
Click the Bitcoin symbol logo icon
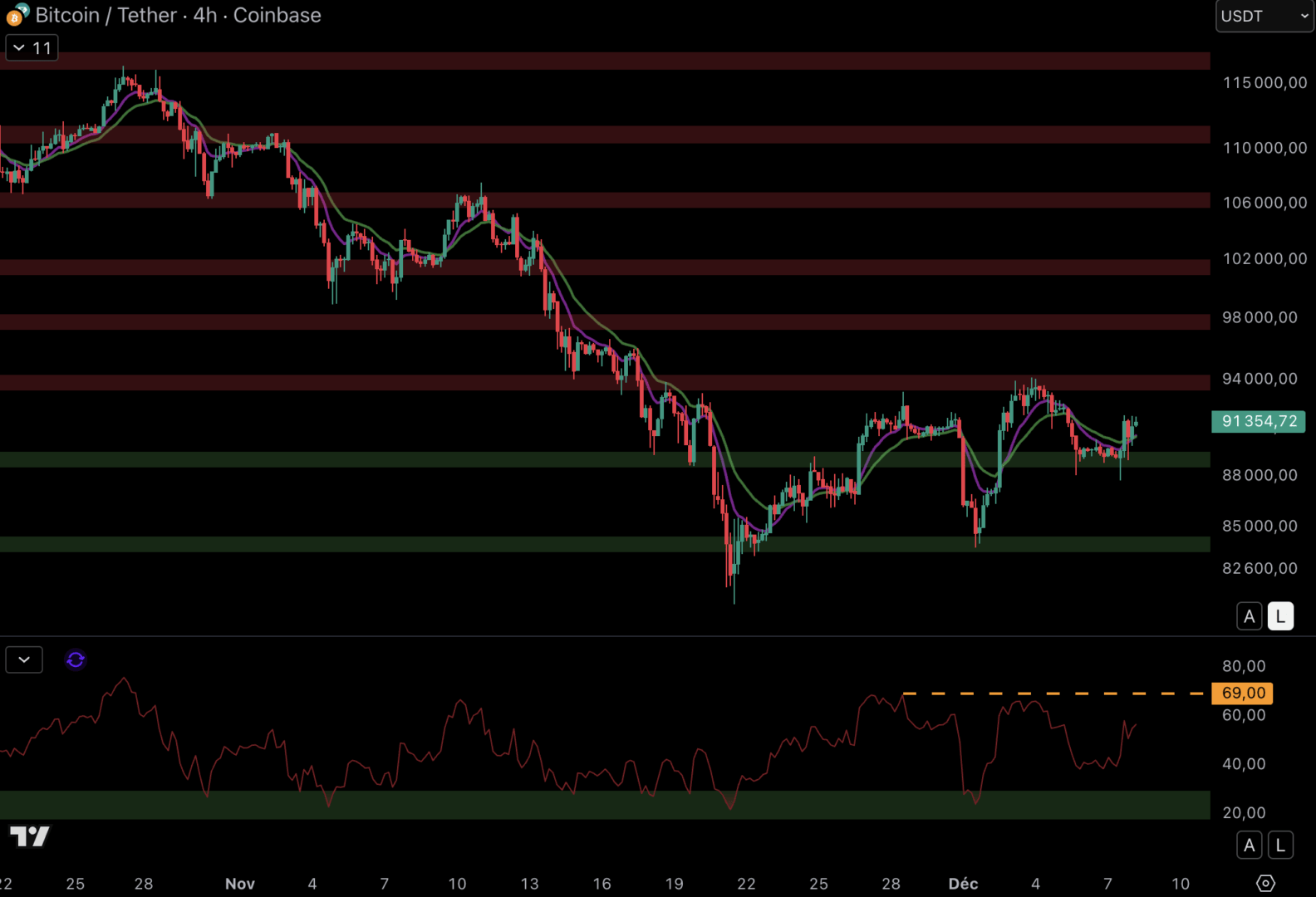tap(17, 15)
